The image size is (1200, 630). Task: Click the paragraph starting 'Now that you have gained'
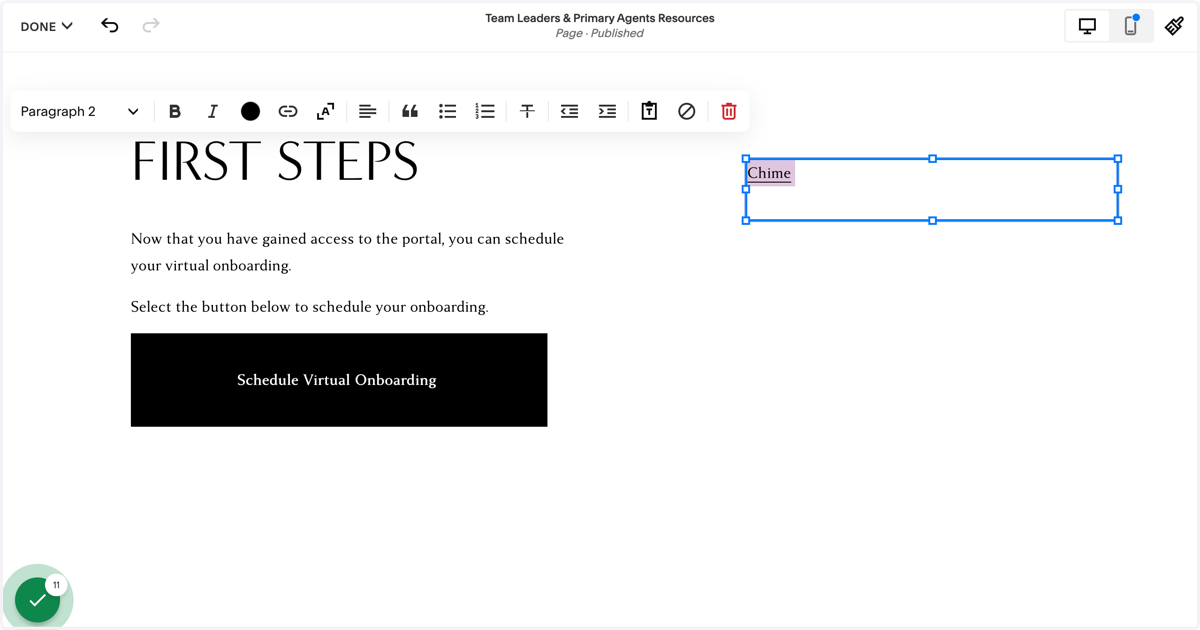[x=347, y=252]
